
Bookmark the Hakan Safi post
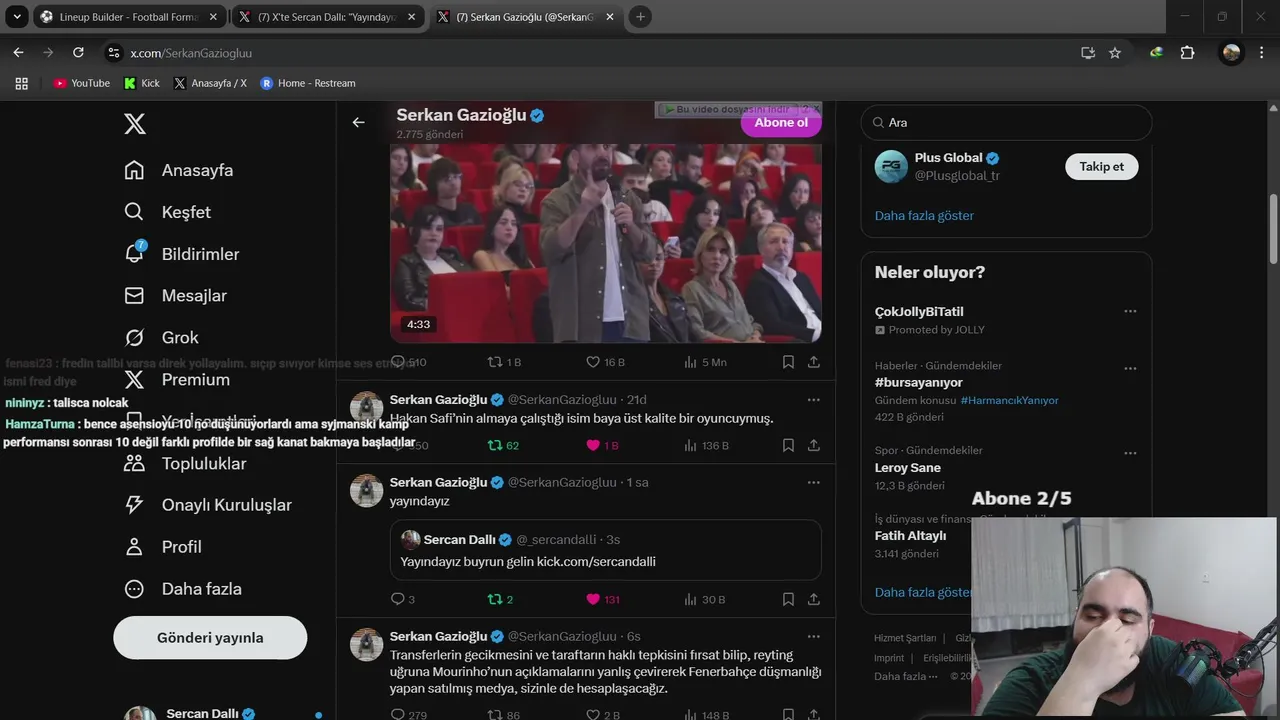coord(788,446)
